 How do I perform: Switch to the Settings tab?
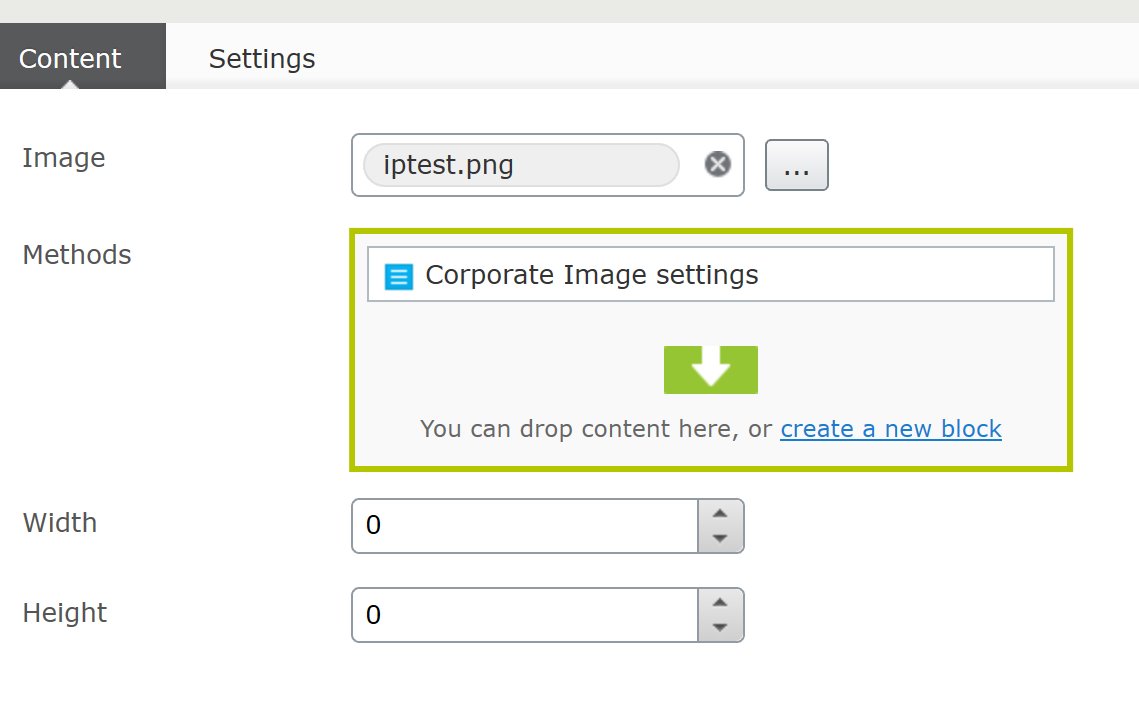(261, 59)
